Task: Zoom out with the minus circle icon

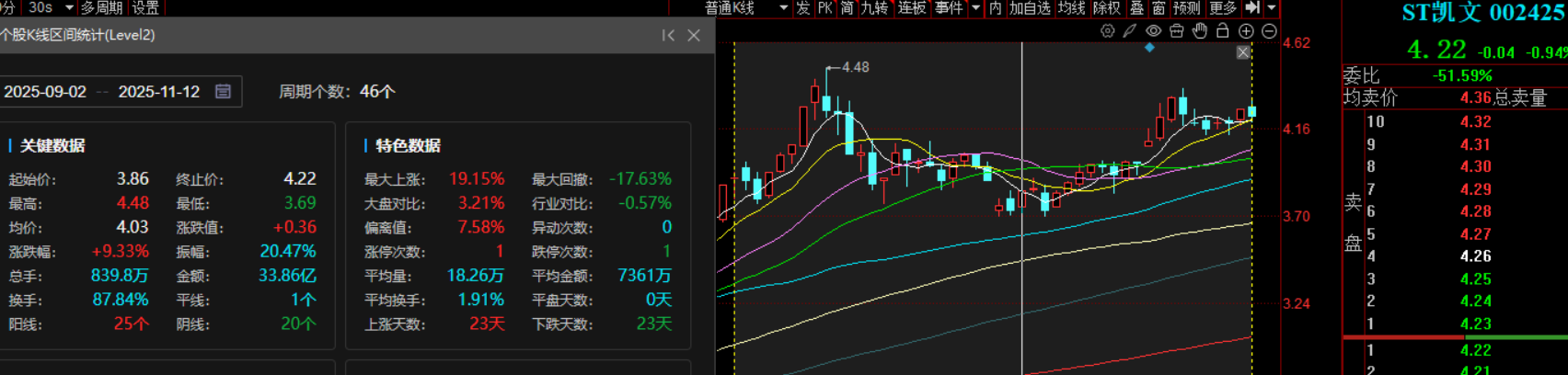Action: point(1269,31)
